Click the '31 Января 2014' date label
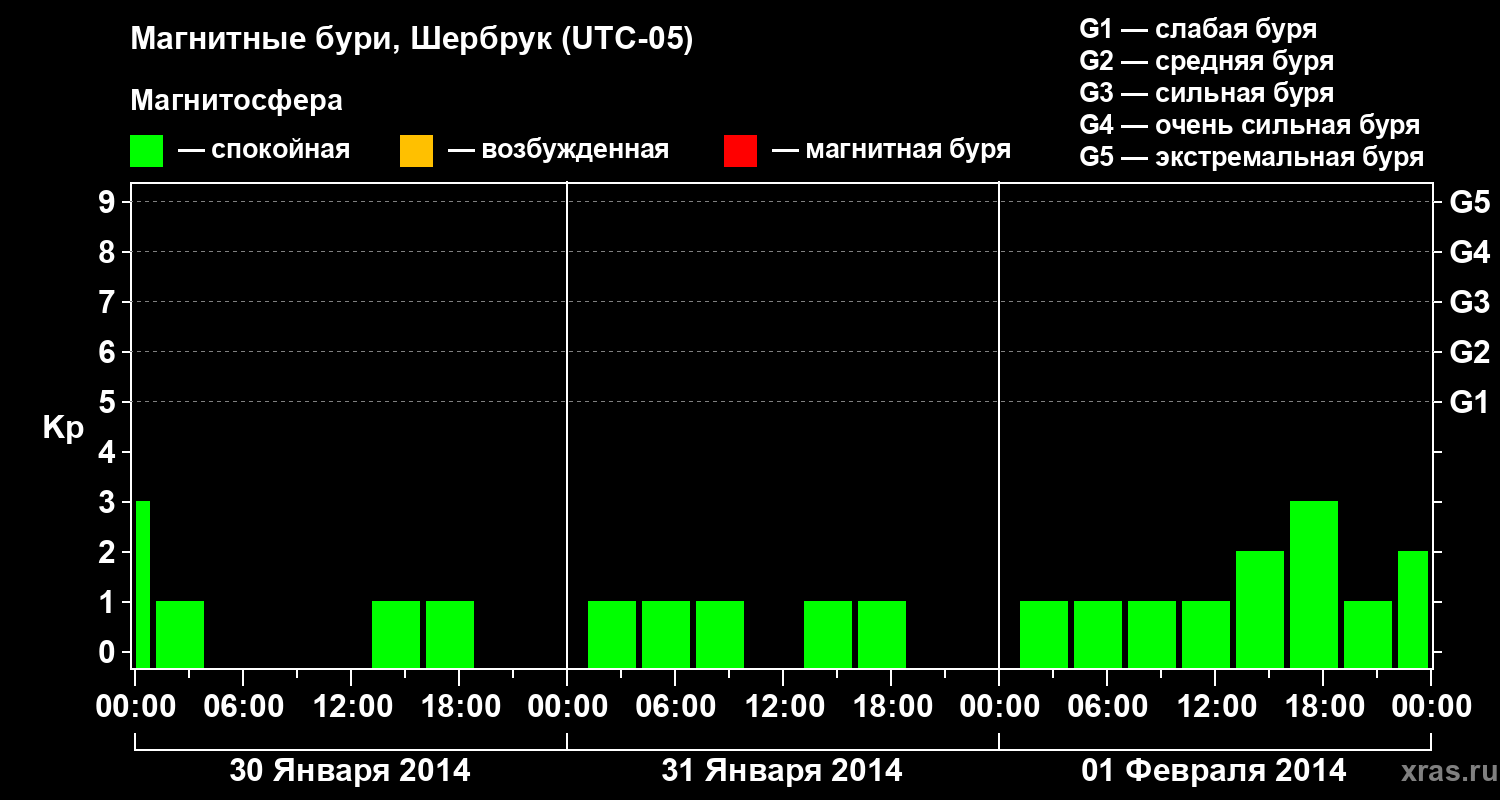The image size is (1500, 800). pos(782,771)
